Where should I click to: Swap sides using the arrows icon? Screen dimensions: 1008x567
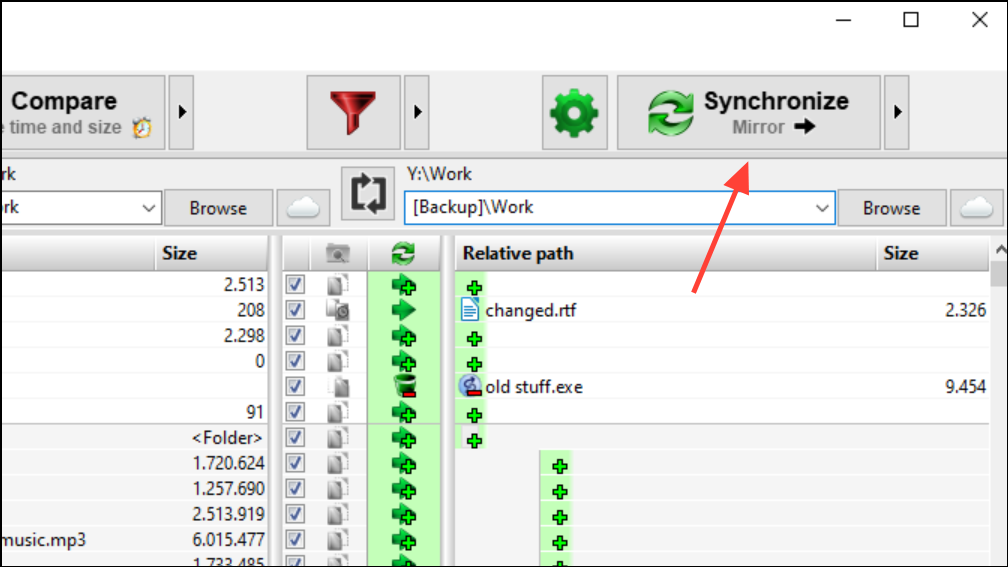368,194
